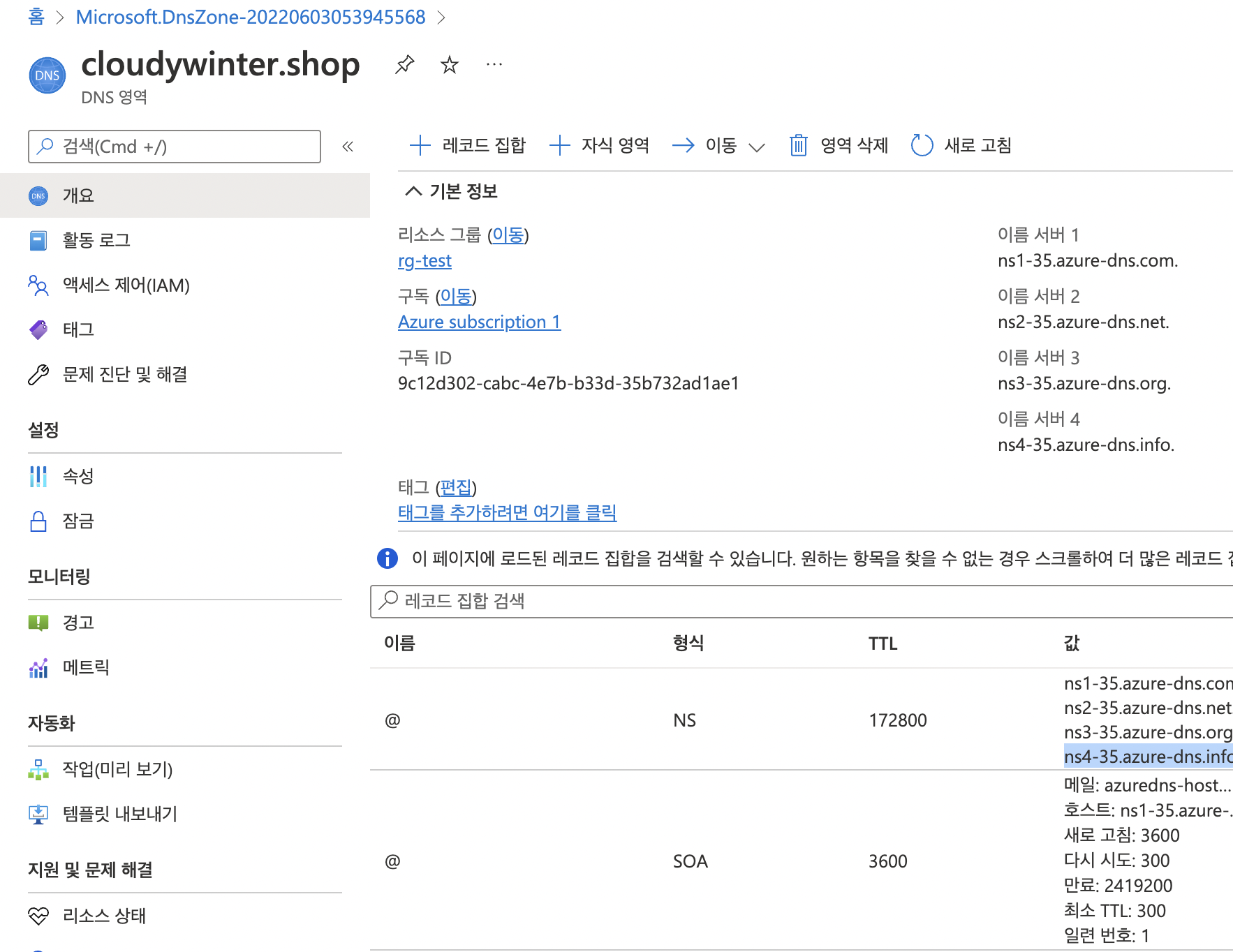
Task: Click 영역 삭제 toolbar button
Action: click(x=839, y=145)
